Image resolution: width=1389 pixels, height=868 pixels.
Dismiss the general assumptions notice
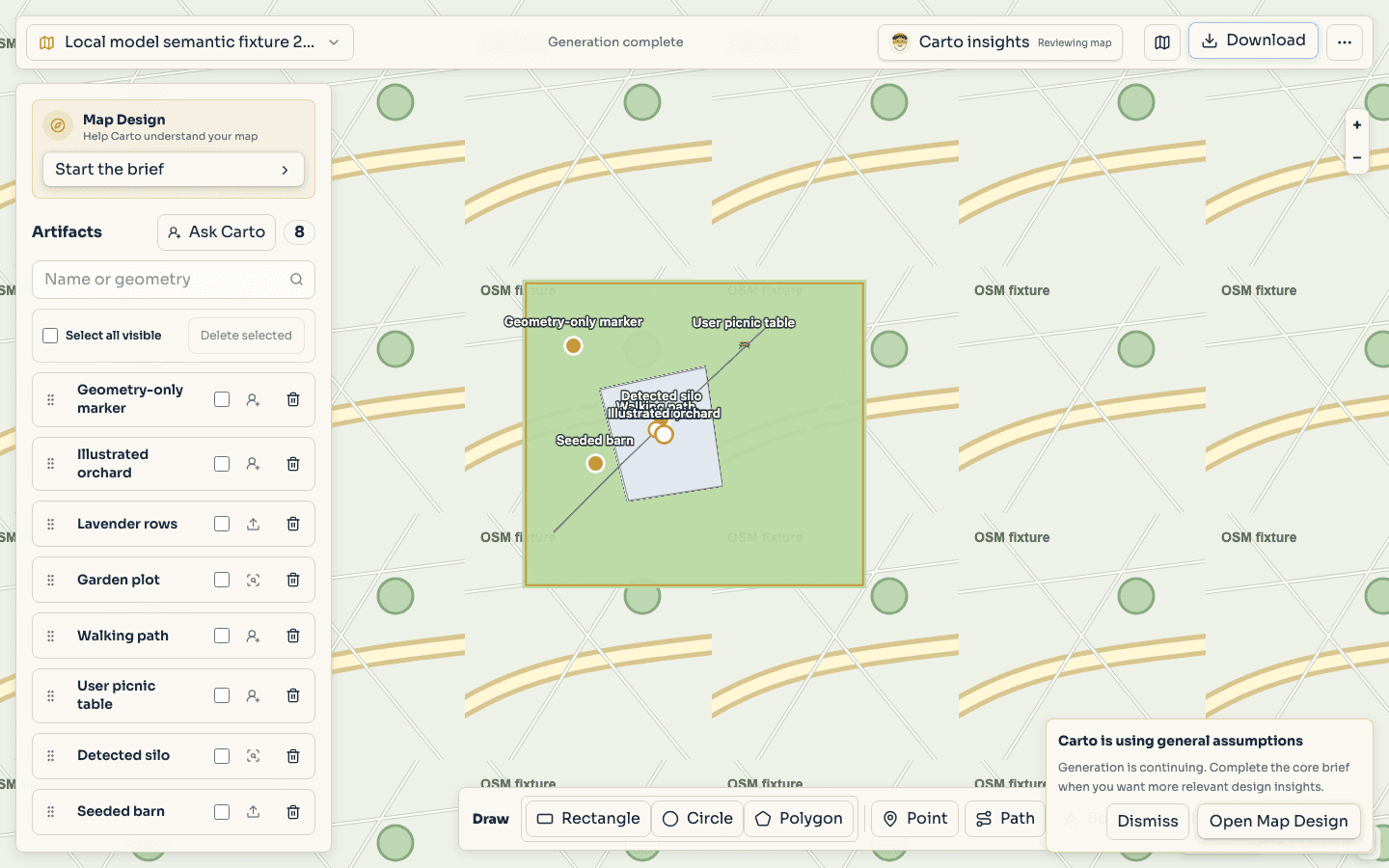tap(1148, 822)
